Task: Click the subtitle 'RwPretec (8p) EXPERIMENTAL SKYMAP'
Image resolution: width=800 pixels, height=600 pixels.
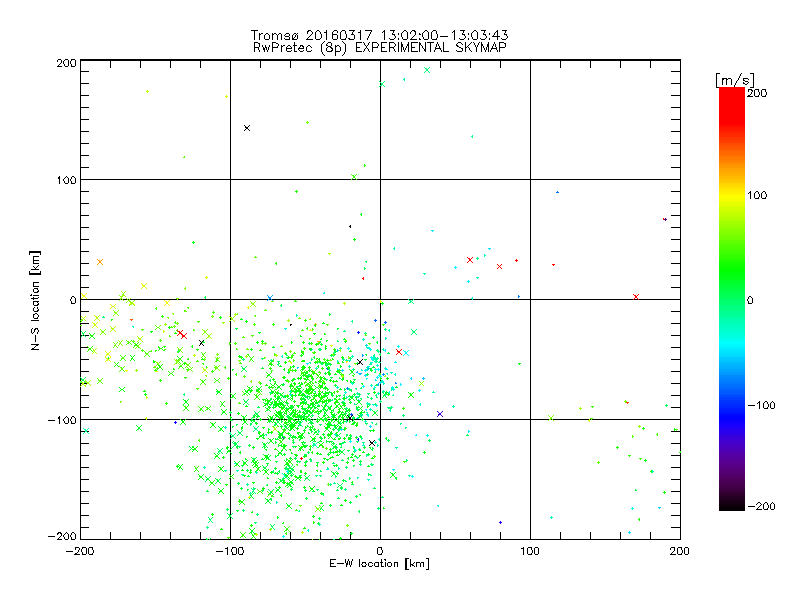Action: [x=380, y=48]
